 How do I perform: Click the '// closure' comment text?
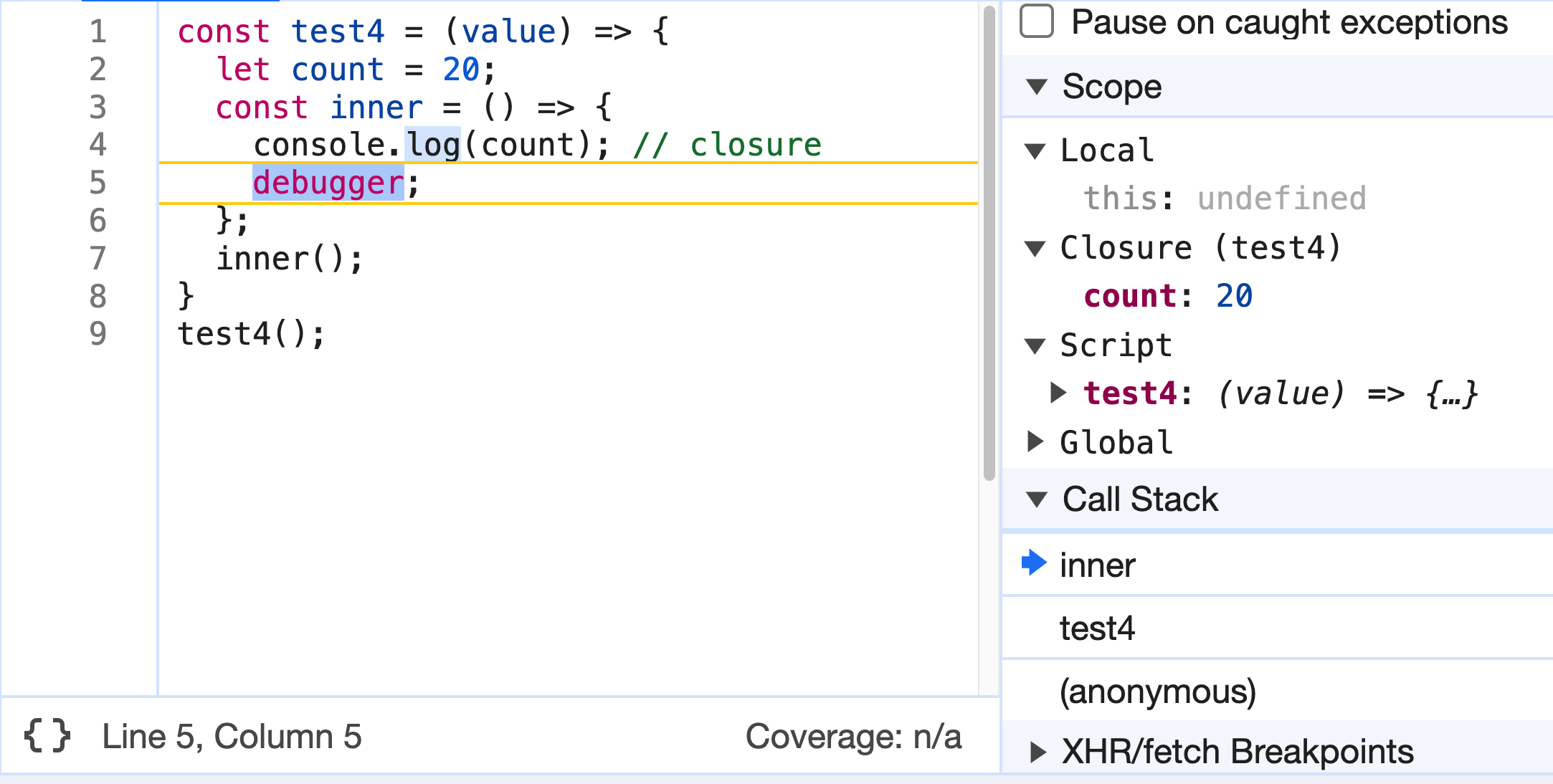click(x=727, y=145)
